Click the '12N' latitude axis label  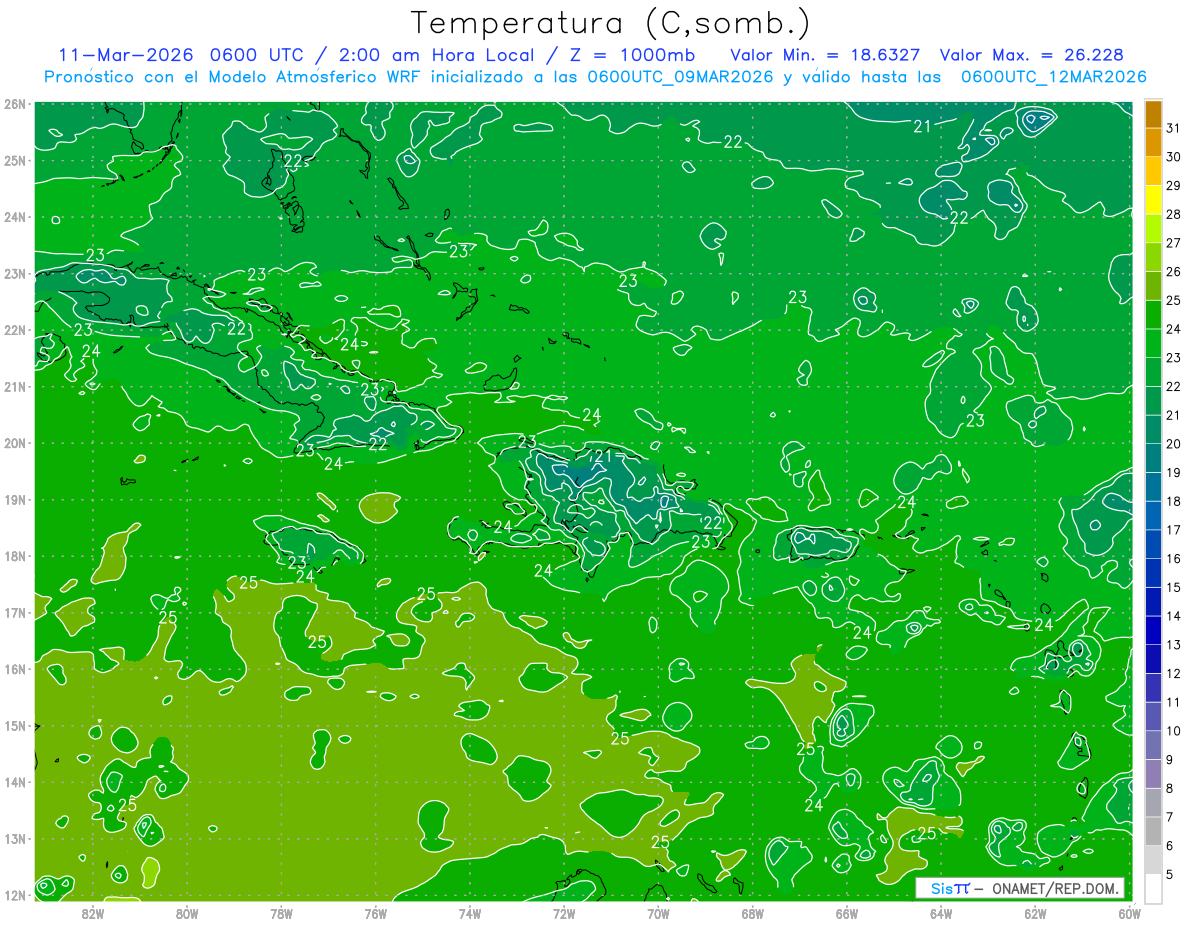(x=15, y=896)
